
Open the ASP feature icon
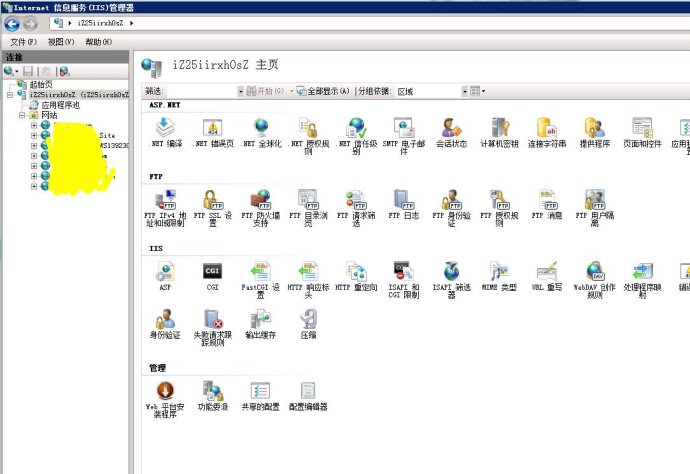pyautogui.click(x=165, y=272)
